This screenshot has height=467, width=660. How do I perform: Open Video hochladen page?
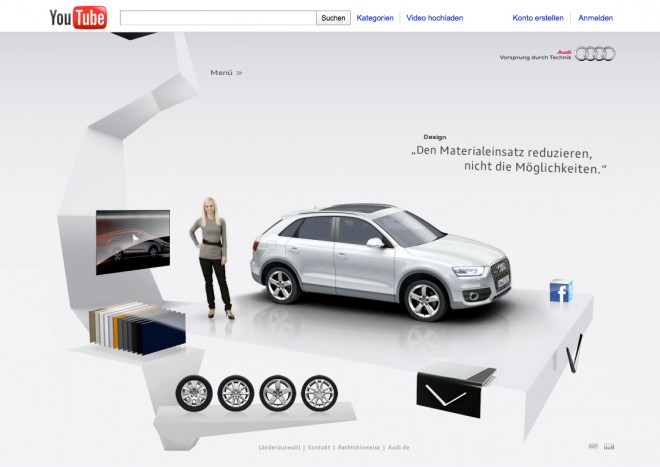(x=434, y=18)
